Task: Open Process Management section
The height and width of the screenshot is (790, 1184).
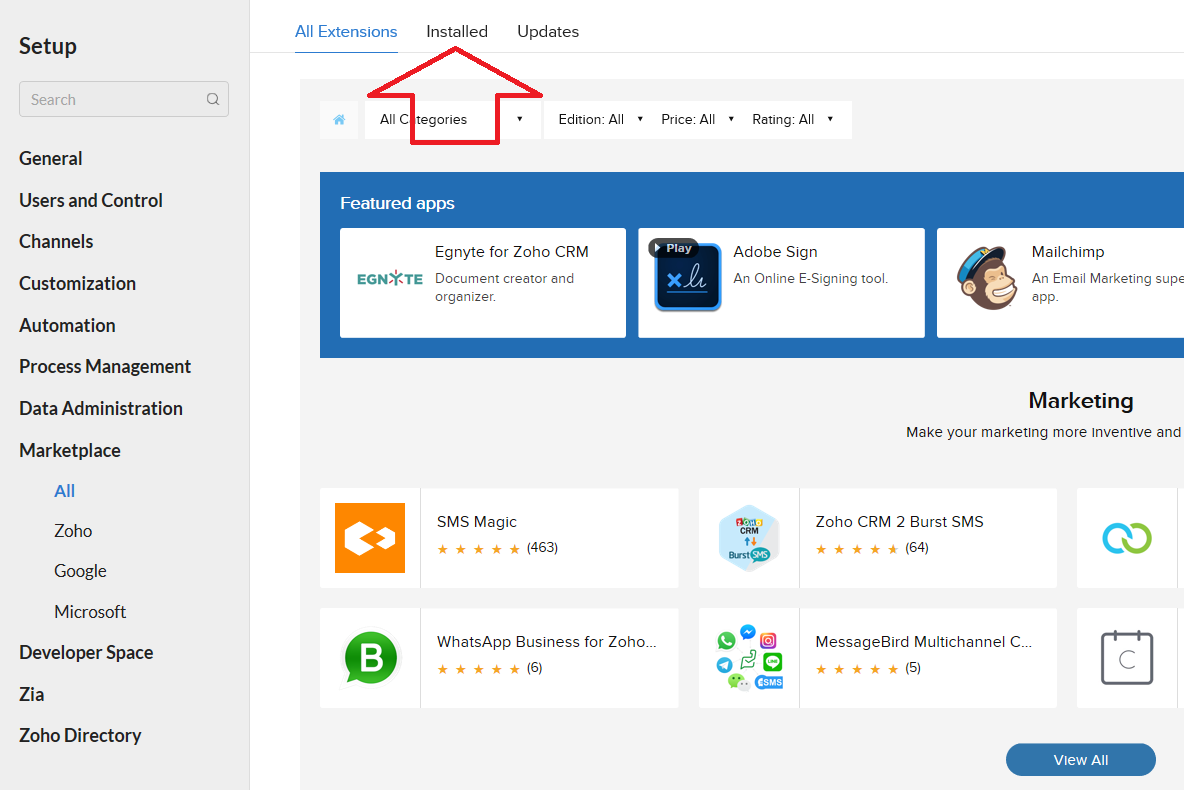Action: pyautogui.click(x=105, y=366)
